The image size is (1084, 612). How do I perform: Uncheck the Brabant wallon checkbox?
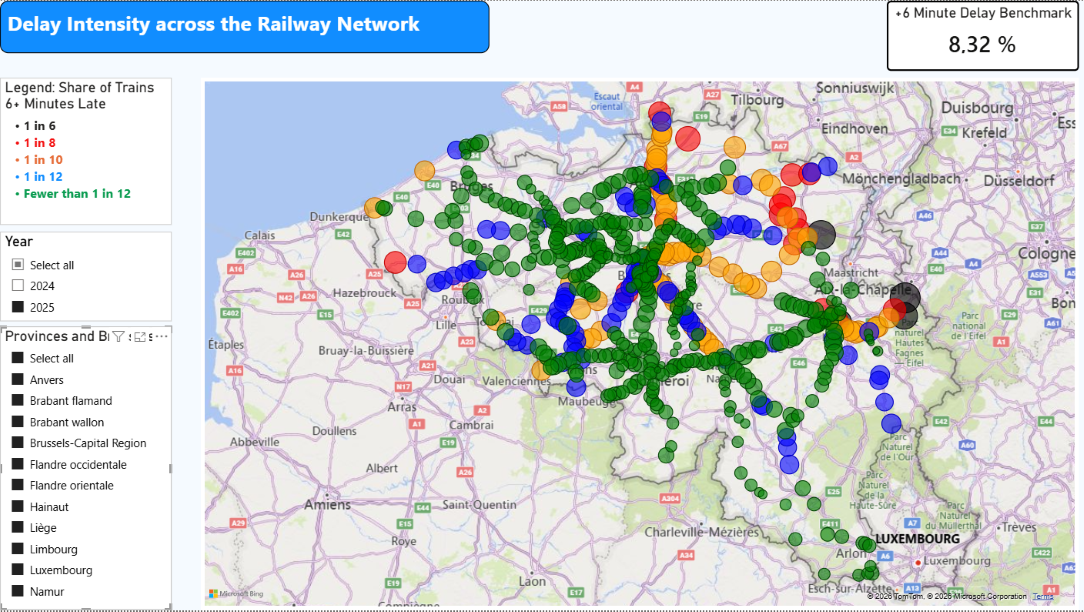coord(18,422)
